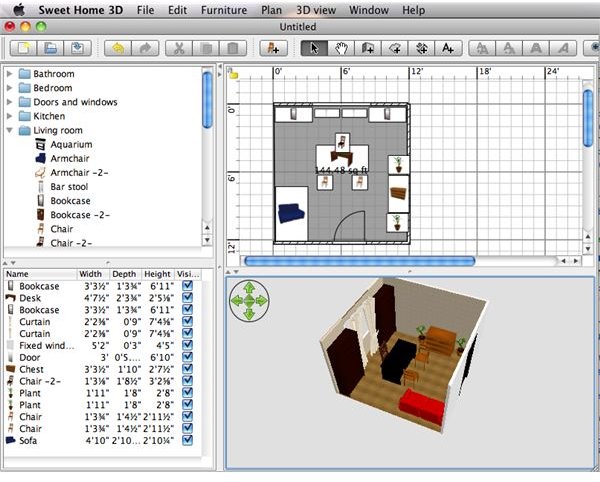Viewport: 600px width, 482px height.
Task: Click the 3D view navigation arrows control
Action: pos(249,301)
